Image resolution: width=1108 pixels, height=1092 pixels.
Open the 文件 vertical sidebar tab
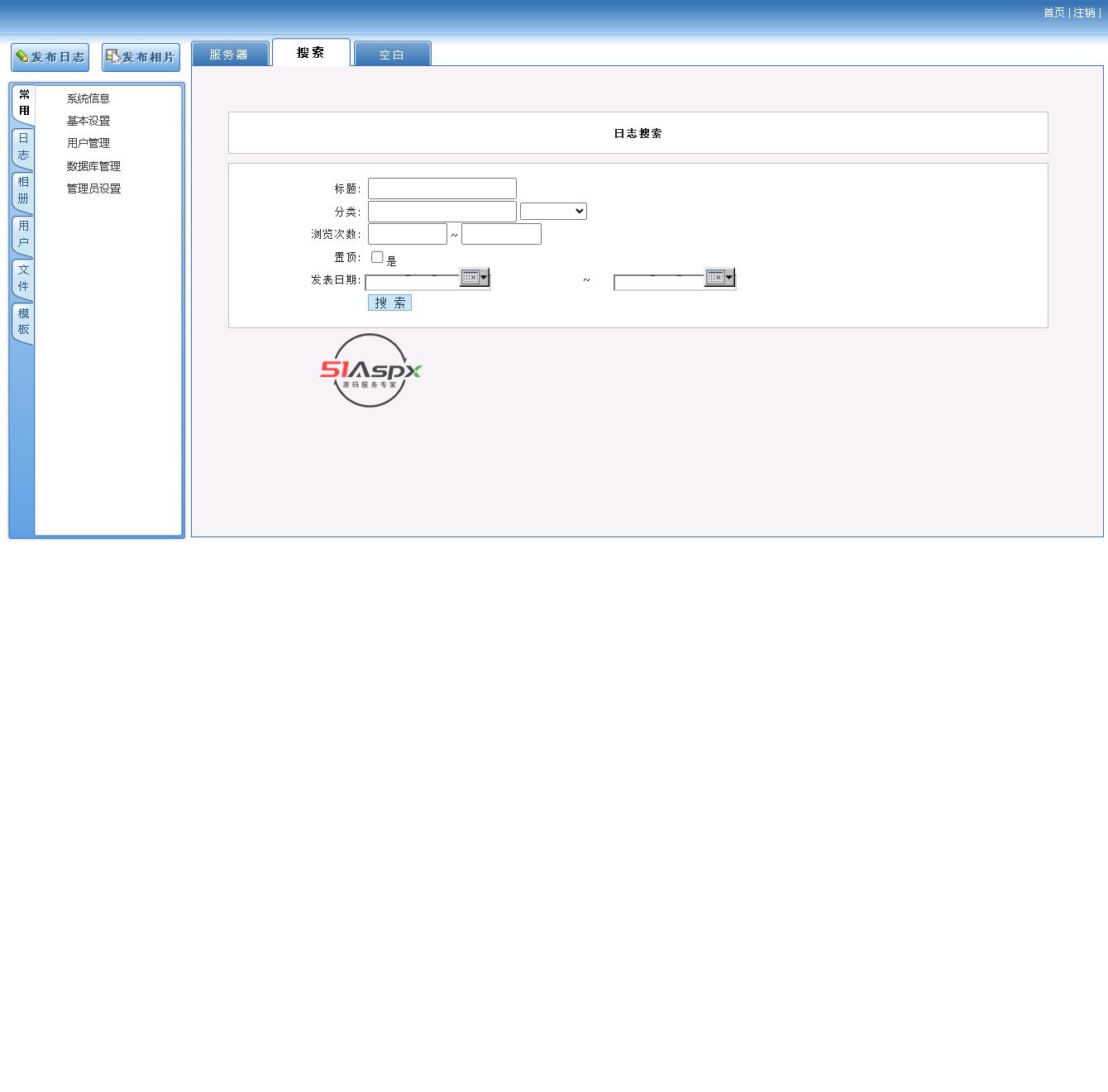click(x=23, y=279)
